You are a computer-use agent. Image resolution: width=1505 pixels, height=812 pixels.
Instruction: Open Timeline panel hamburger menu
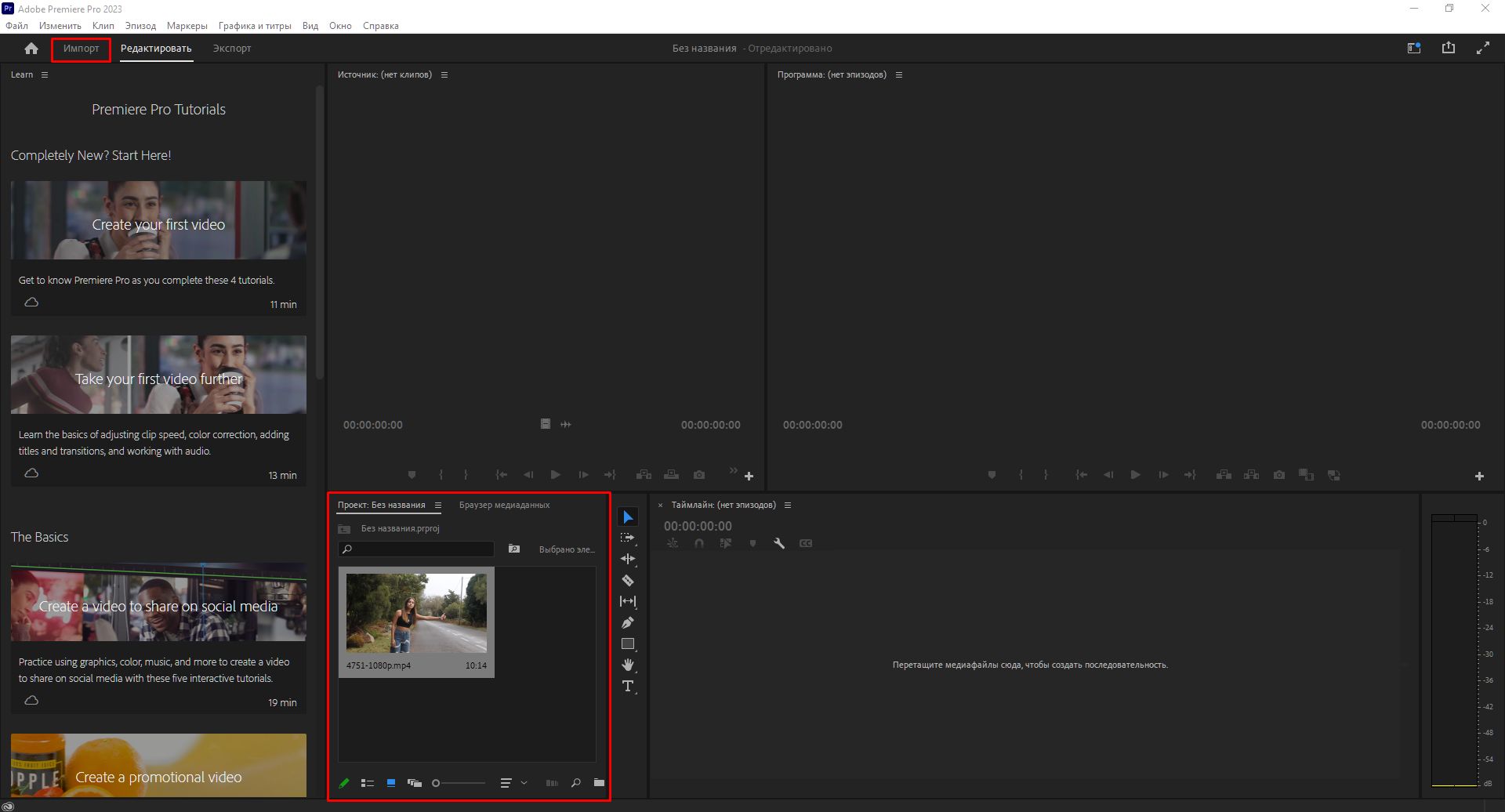coord(788,506)
